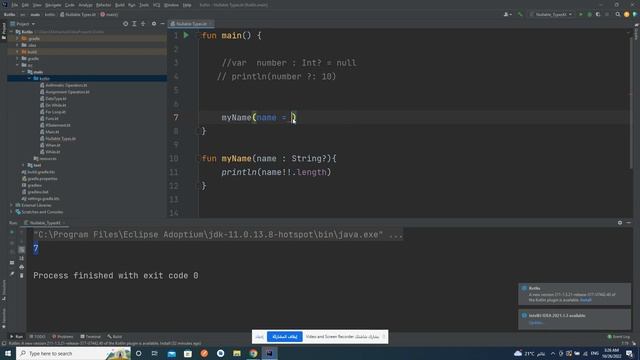The image size is (640, 360).
Task: Click the Windows search box
Action: click(73, 353)
